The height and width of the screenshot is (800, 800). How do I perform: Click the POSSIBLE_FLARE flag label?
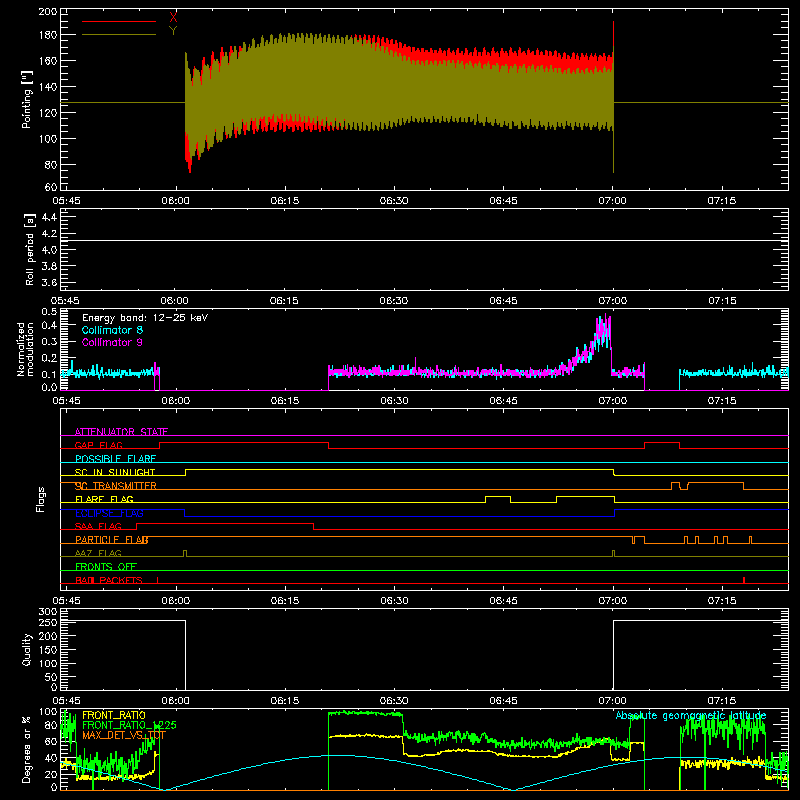point(115,459)
